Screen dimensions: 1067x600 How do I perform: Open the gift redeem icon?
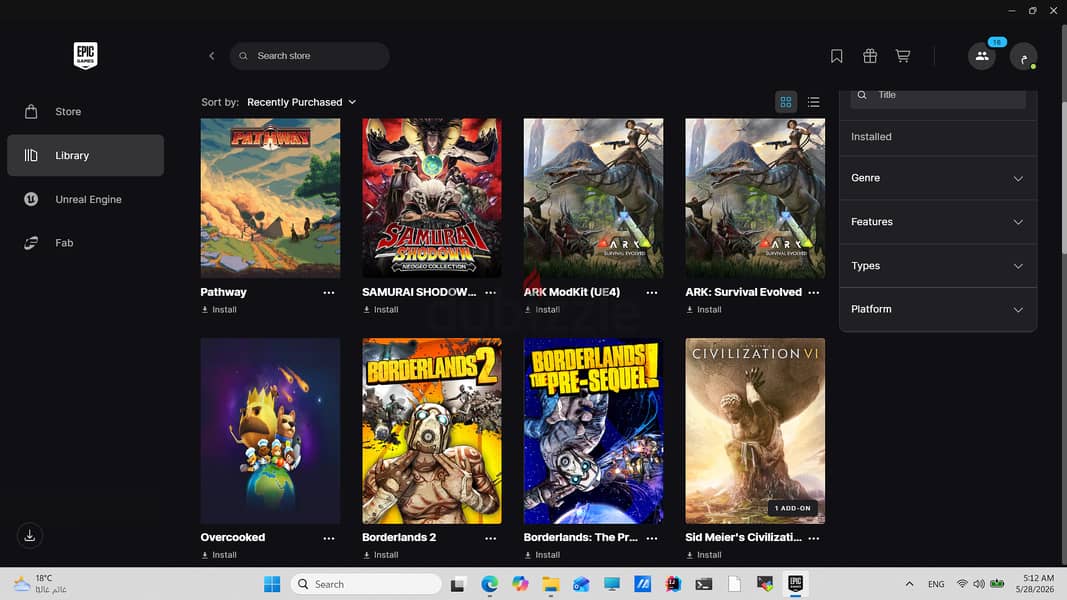[x=870, y=56]
